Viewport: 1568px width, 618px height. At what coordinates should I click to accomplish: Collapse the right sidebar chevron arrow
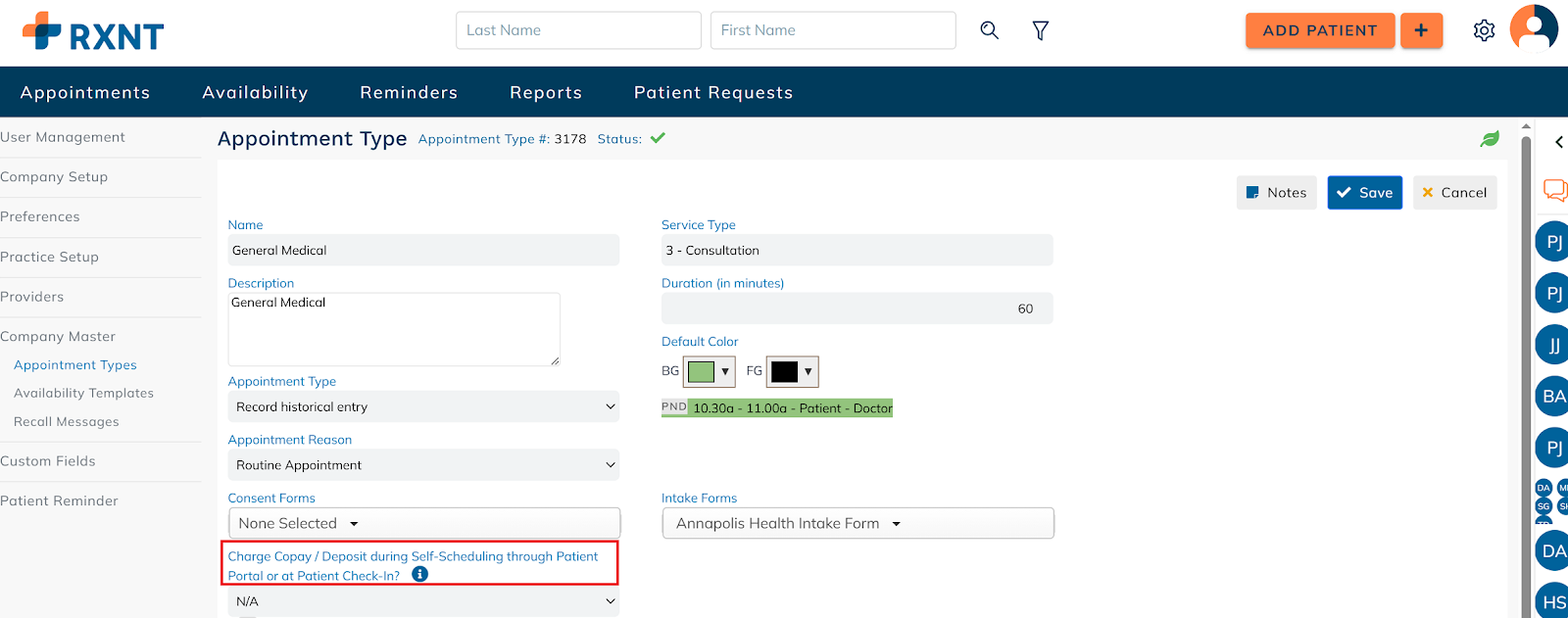point(1559,142)
